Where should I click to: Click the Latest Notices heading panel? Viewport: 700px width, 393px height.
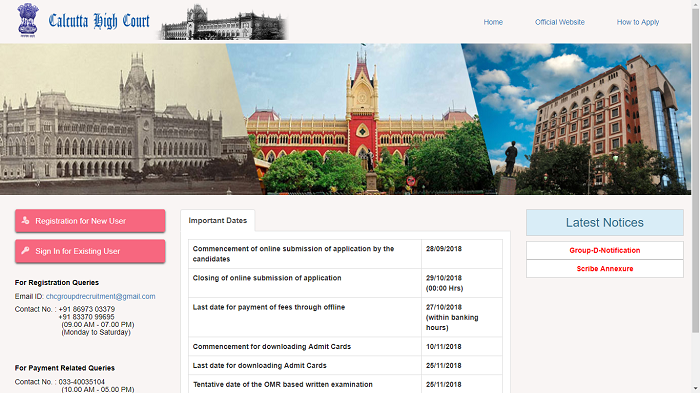[x=604, y=222]
